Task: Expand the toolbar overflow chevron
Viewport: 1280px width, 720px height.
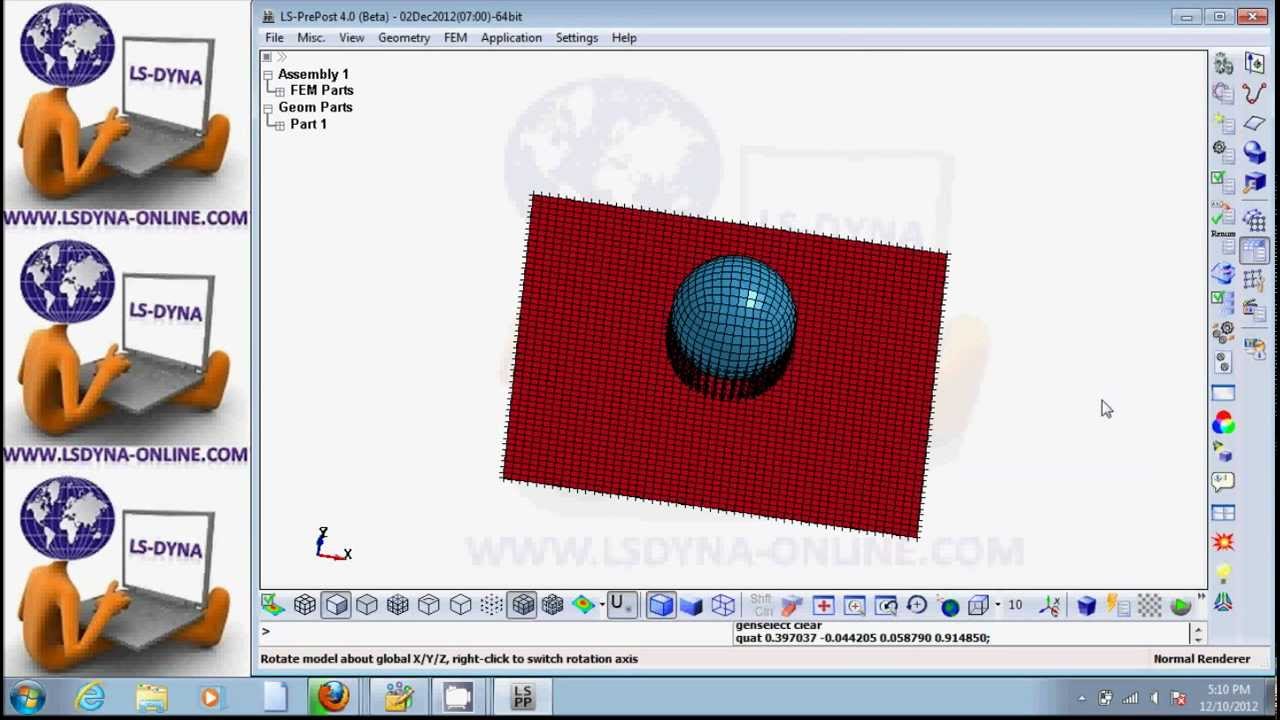Action: click(x=1200, y=597)
